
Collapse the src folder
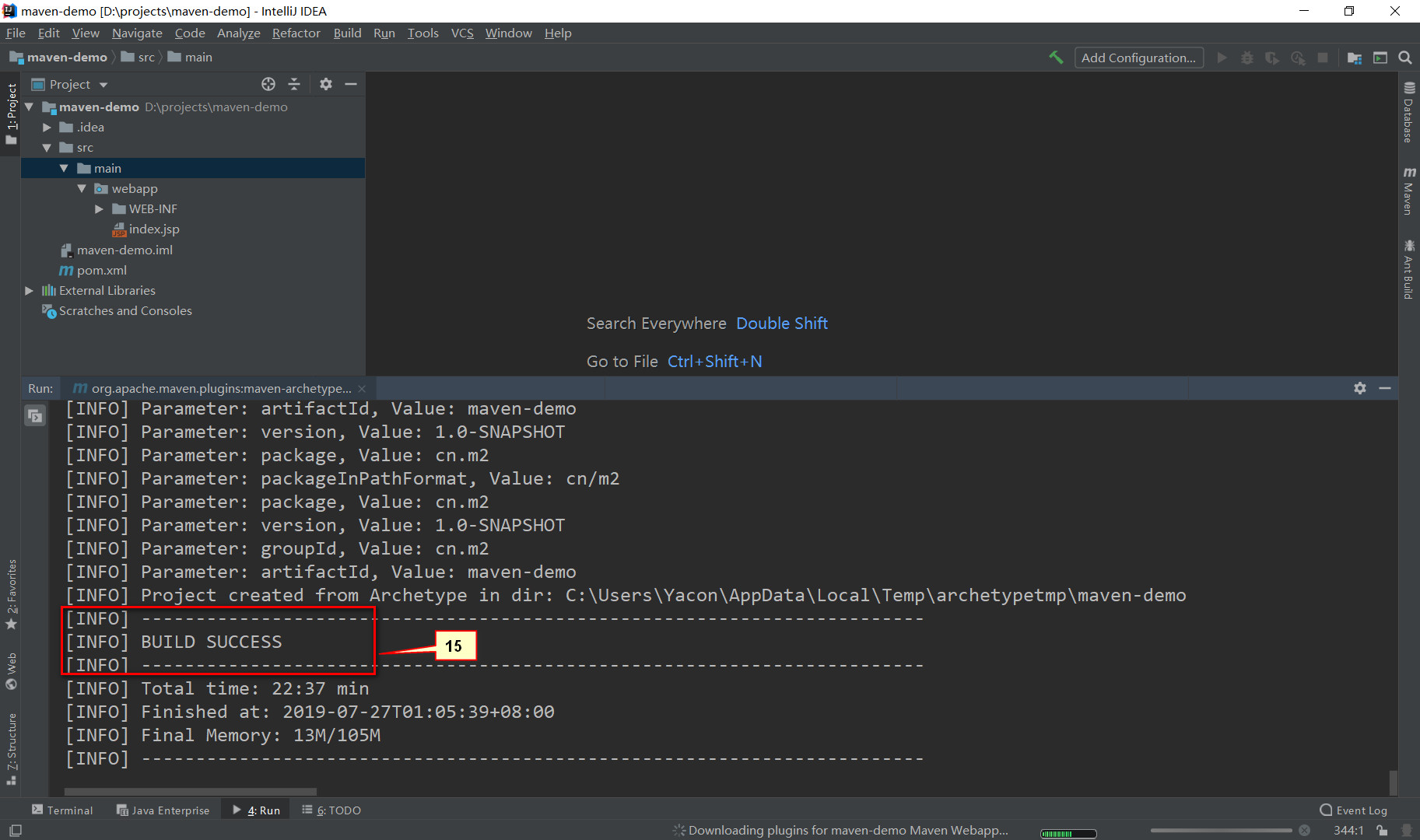tap(47, 148)
